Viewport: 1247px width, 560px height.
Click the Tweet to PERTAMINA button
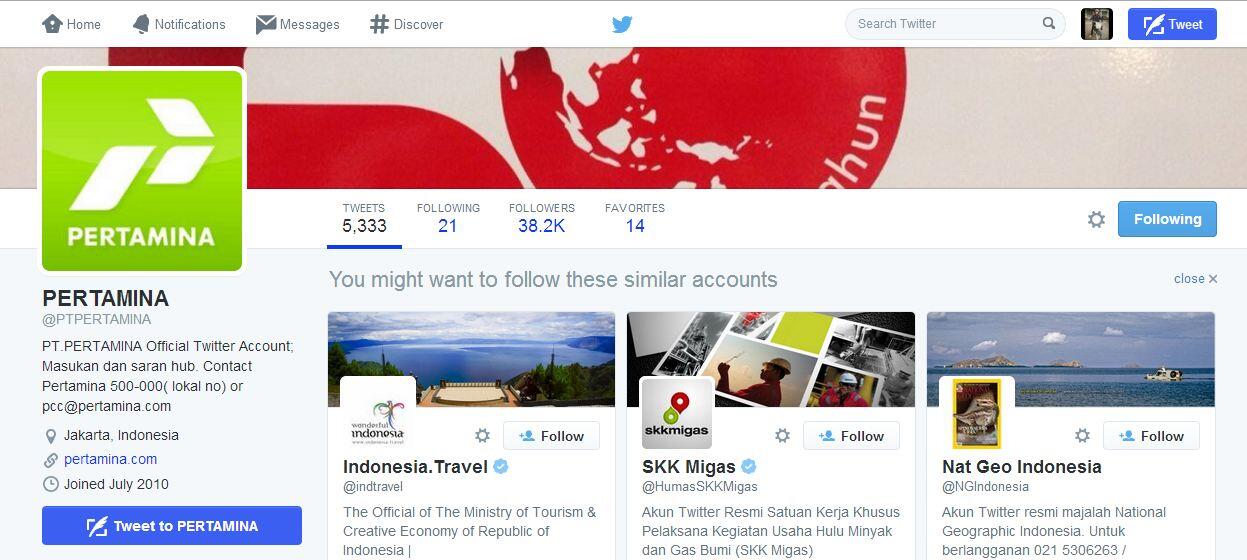click(172, 526)
